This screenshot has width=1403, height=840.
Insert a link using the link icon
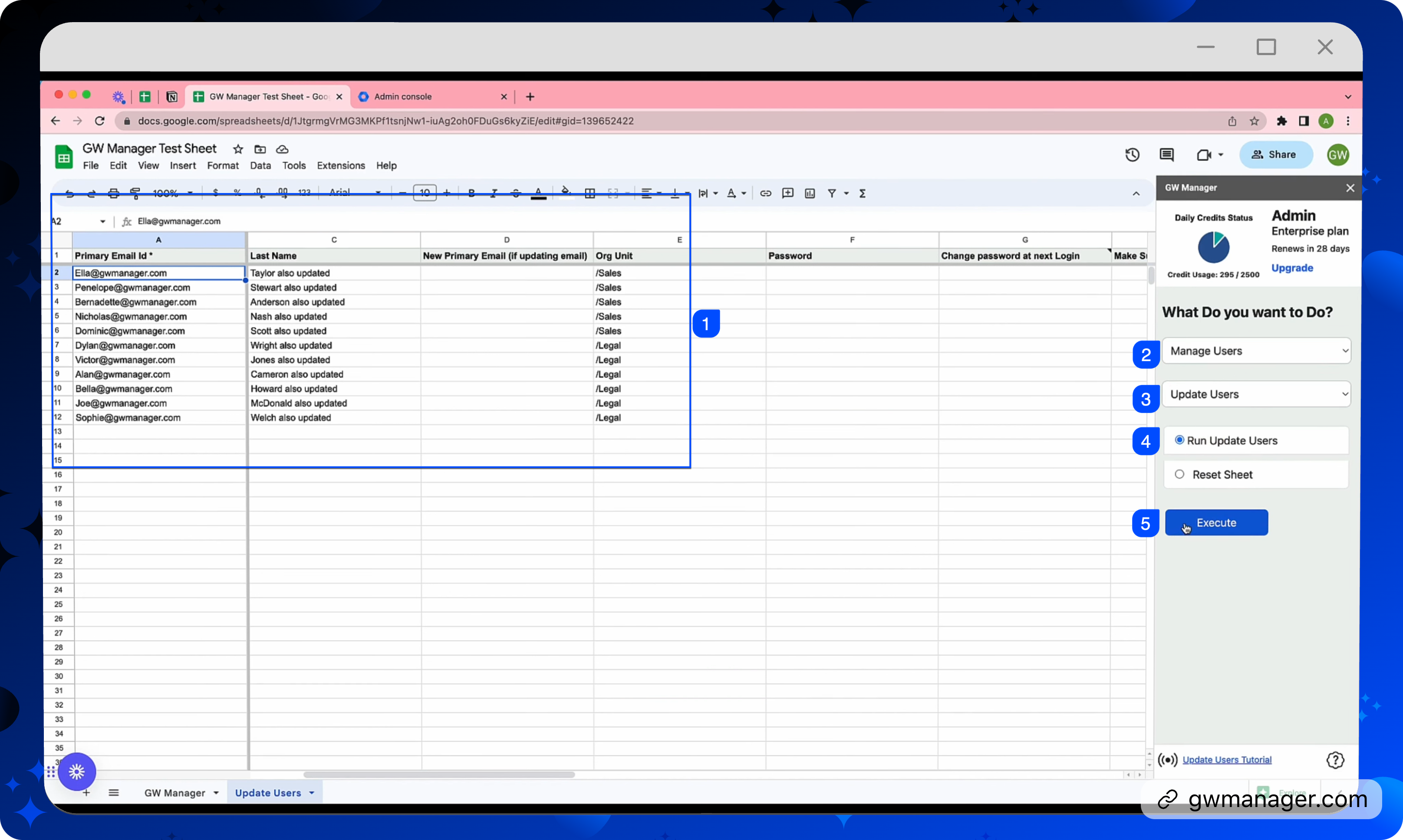(765, 194)
